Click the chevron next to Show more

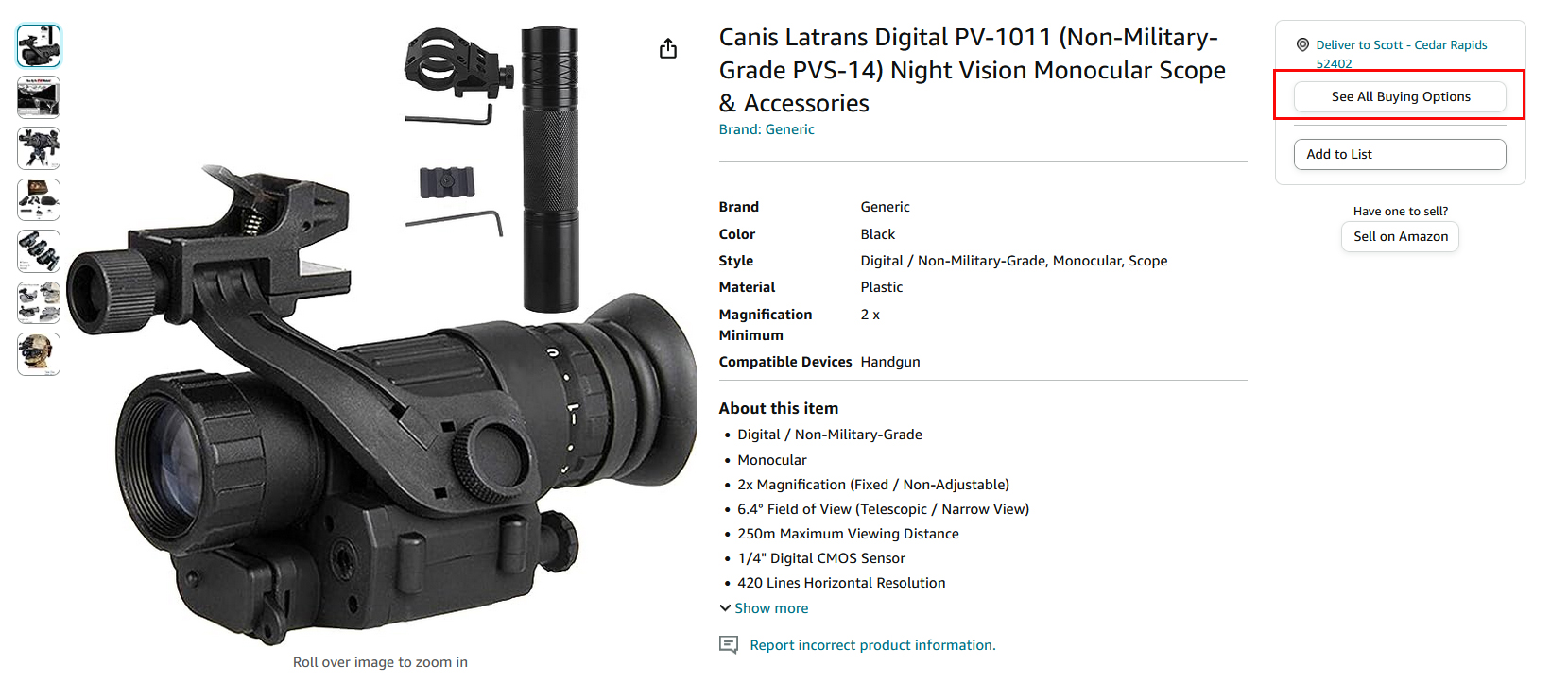[725, 608]
